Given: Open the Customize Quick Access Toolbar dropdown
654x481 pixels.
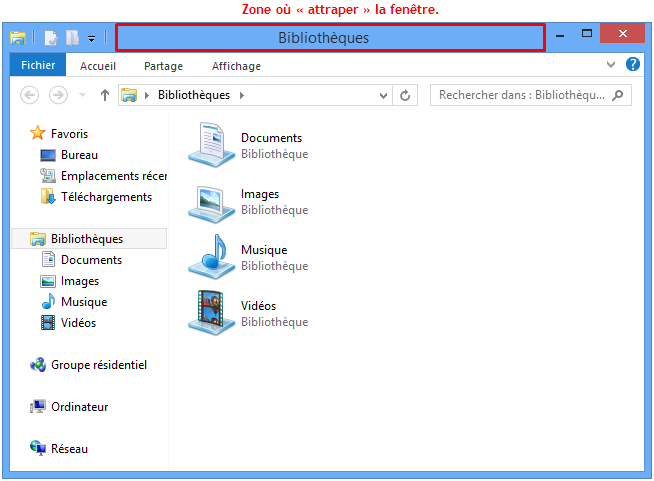Looking at the screenshot, I should (91, 39).
